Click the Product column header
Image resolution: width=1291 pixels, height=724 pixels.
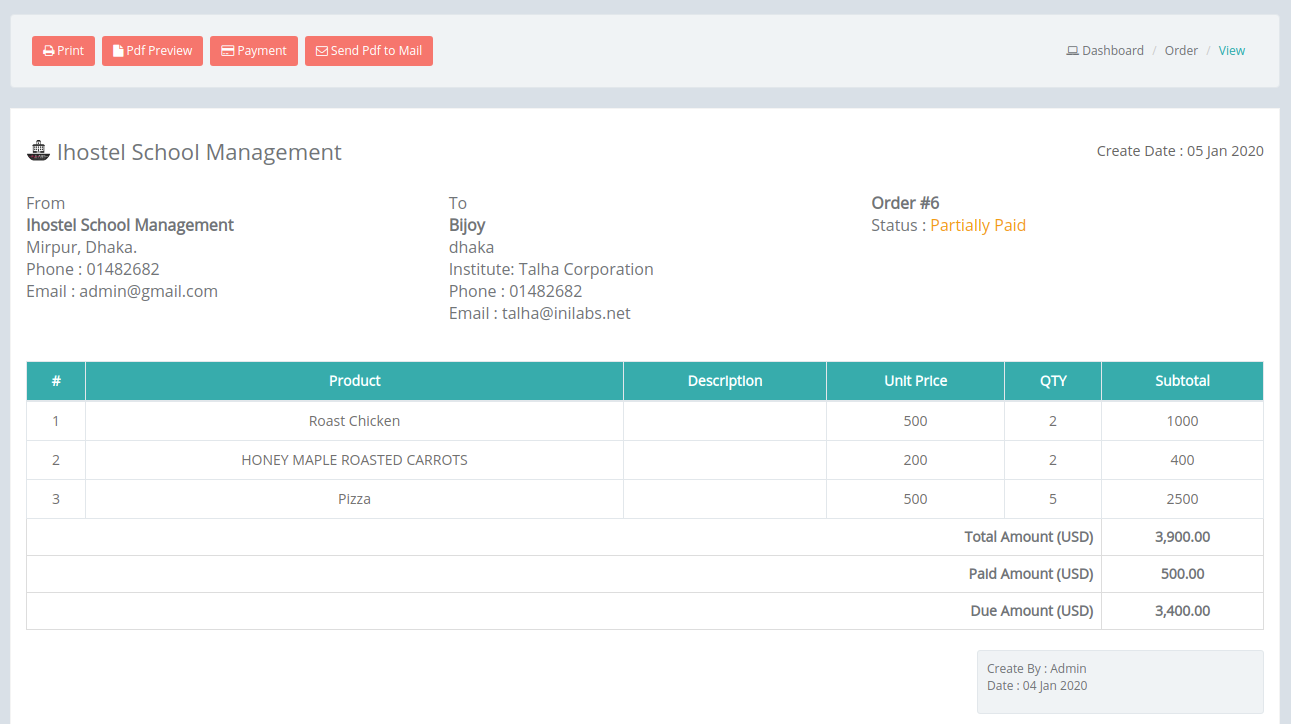click(355, 381)
